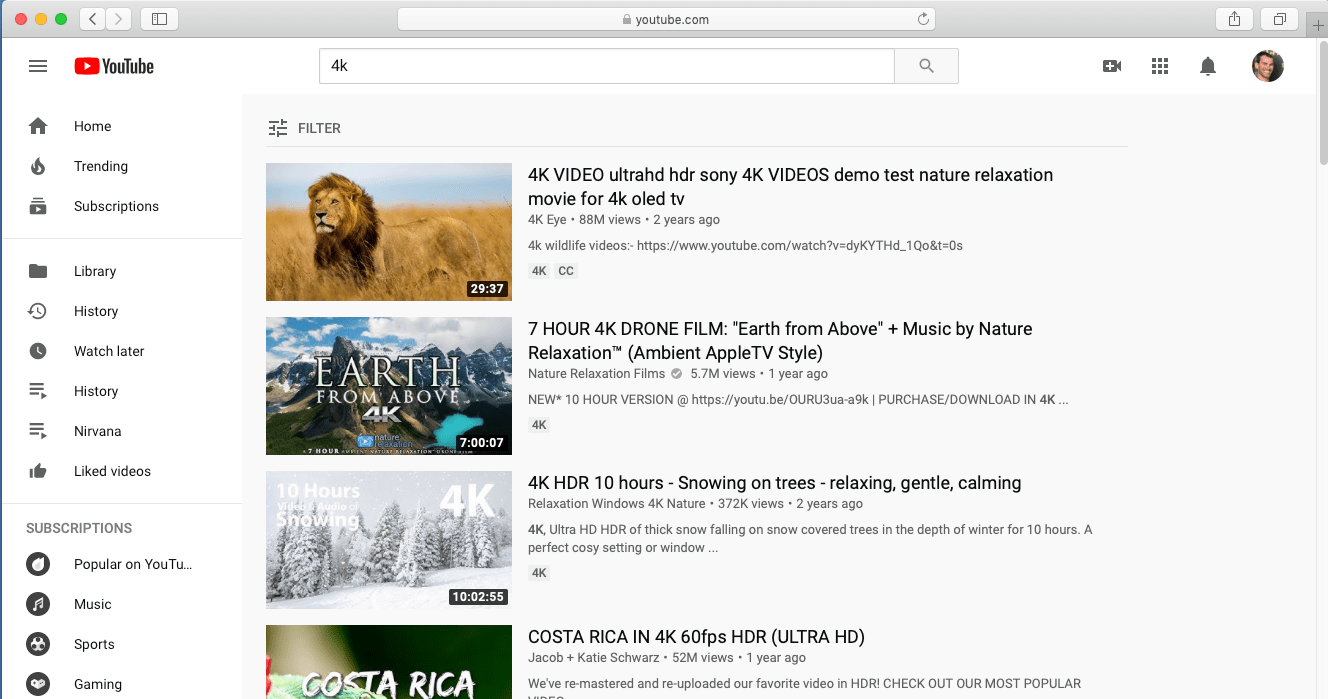Open the YouTube apps grid

(x=1160, y=66)
